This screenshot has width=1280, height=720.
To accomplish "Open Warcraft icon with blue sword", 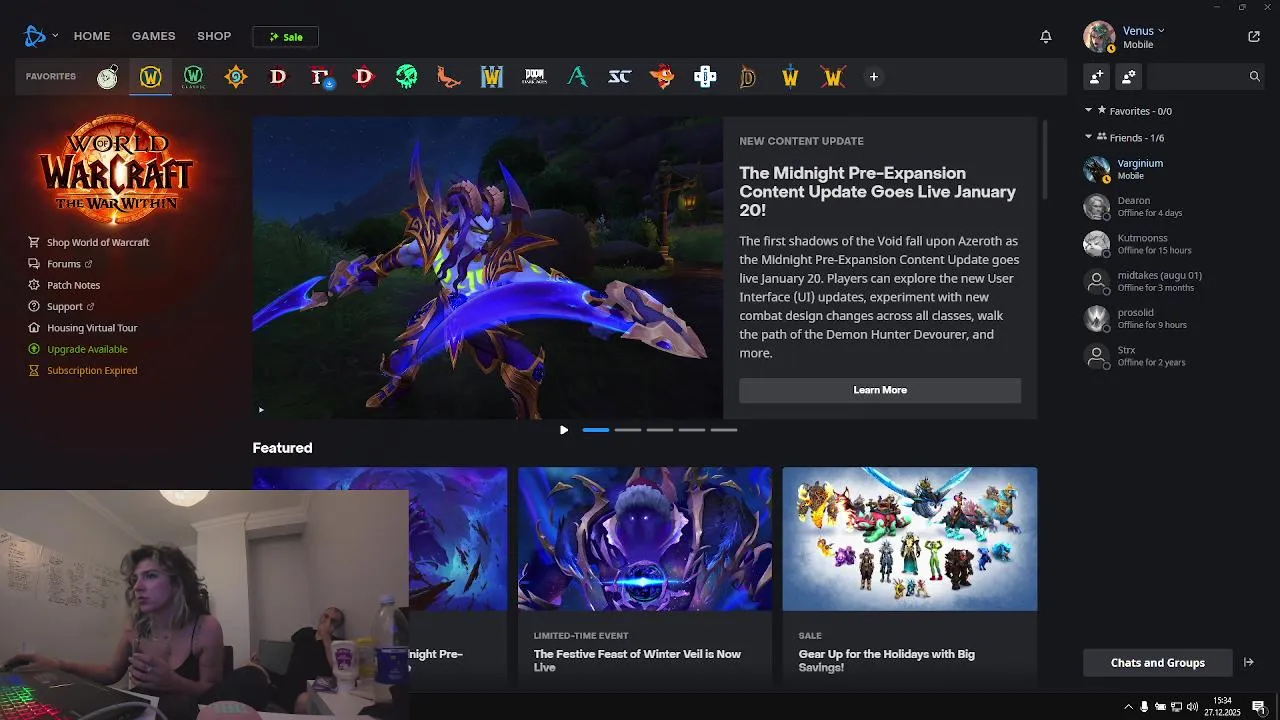I will 790,77.
